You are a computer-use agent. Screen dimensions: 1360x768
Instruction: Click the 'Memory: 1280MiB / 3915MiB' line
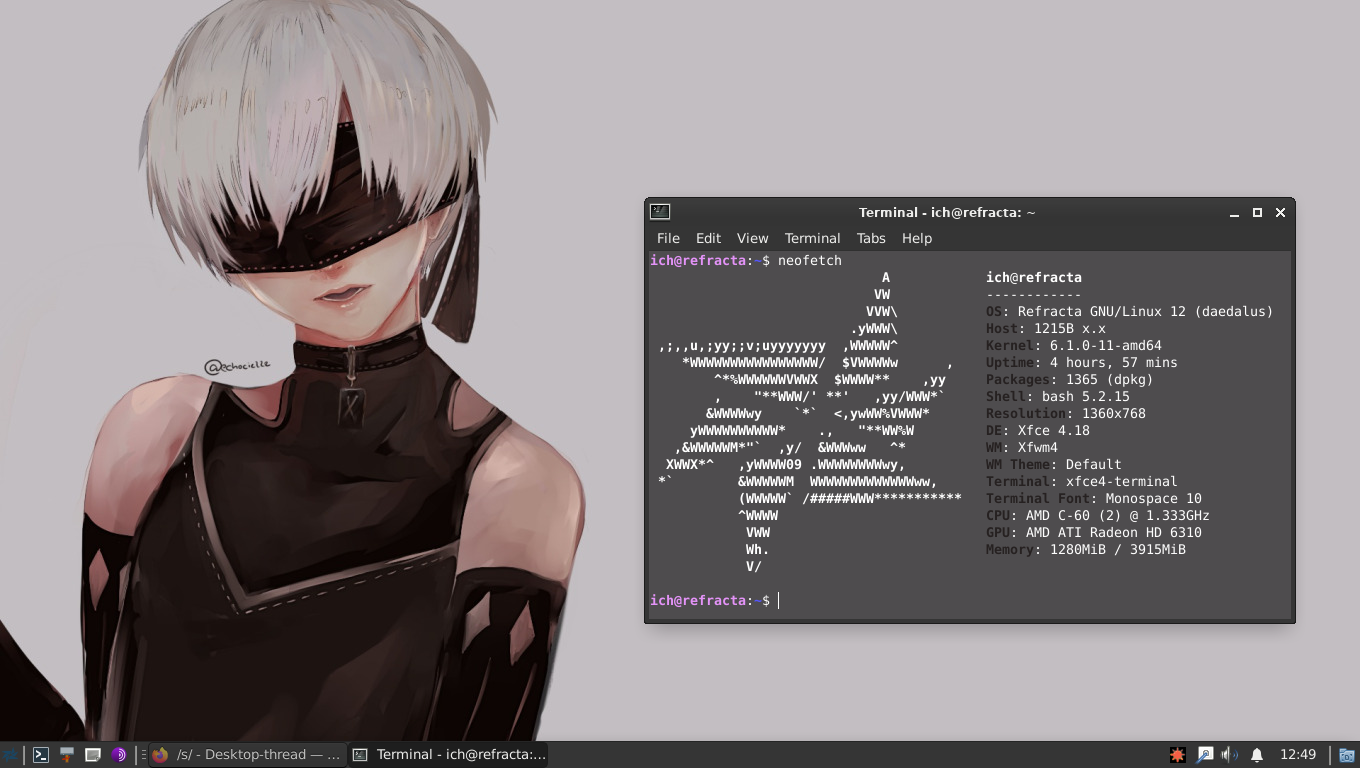coord(1085,549)
